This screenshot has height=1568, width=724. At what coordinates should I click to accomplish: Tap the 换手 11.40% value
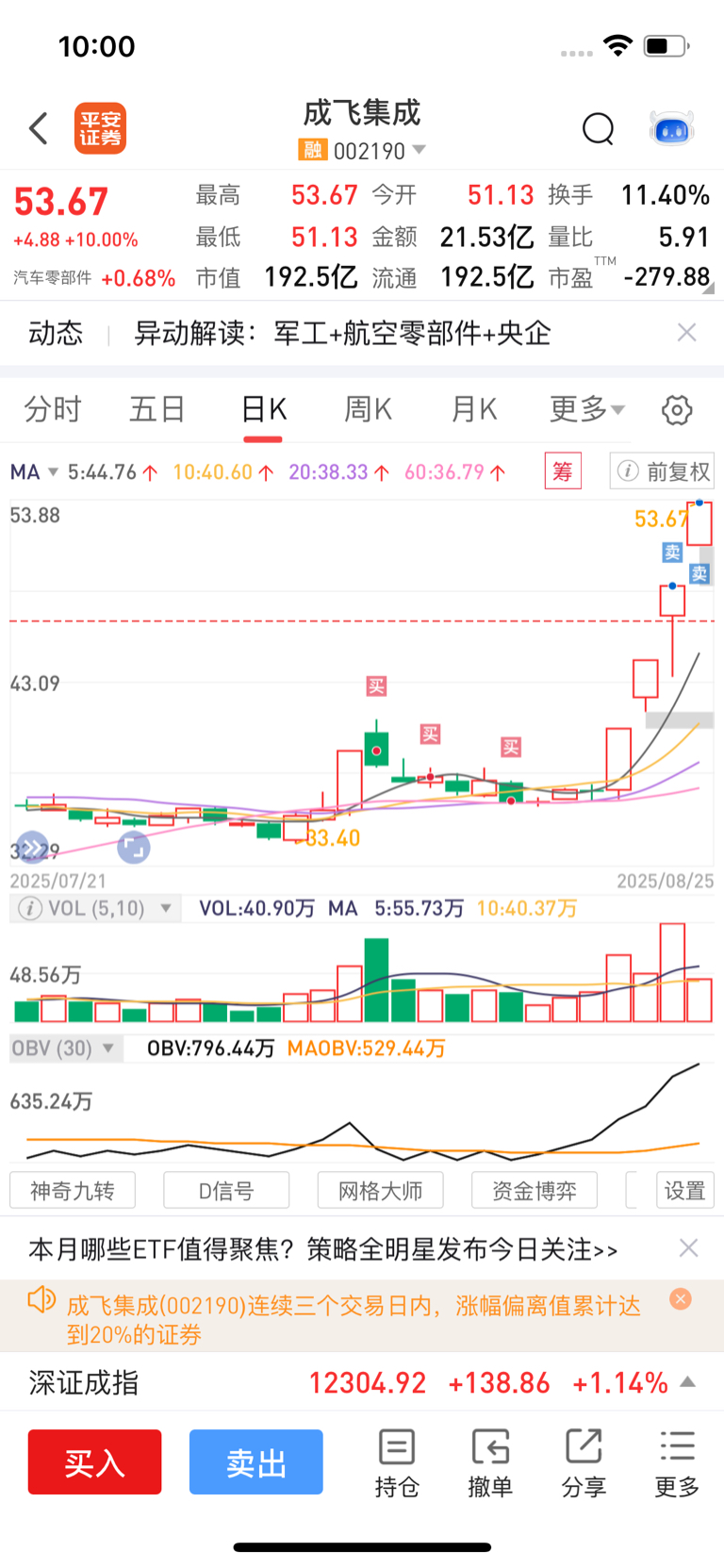click(665, 195)
